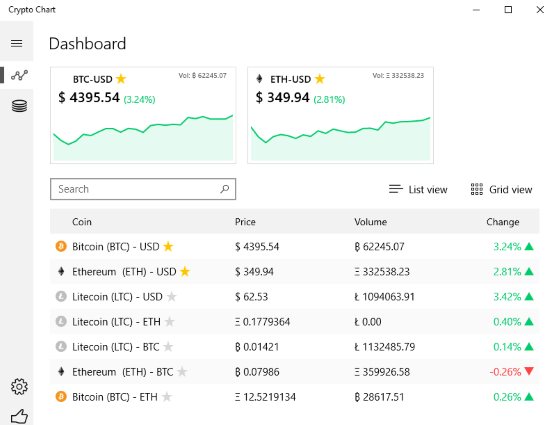This screenshot has height=425, width=550.
Task: Select the Litecoin (LTC) - BTC row label
Action: [116, 347]
